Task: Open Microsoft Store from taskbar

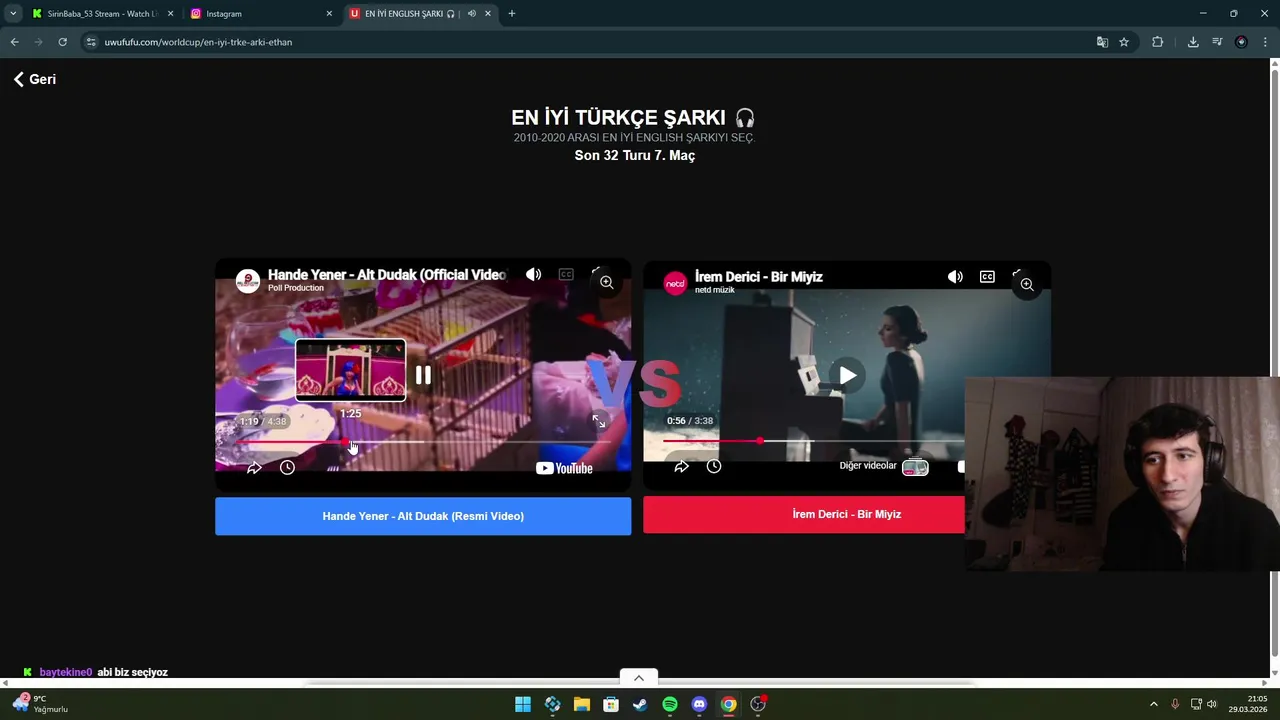Action: click(611, 704)
